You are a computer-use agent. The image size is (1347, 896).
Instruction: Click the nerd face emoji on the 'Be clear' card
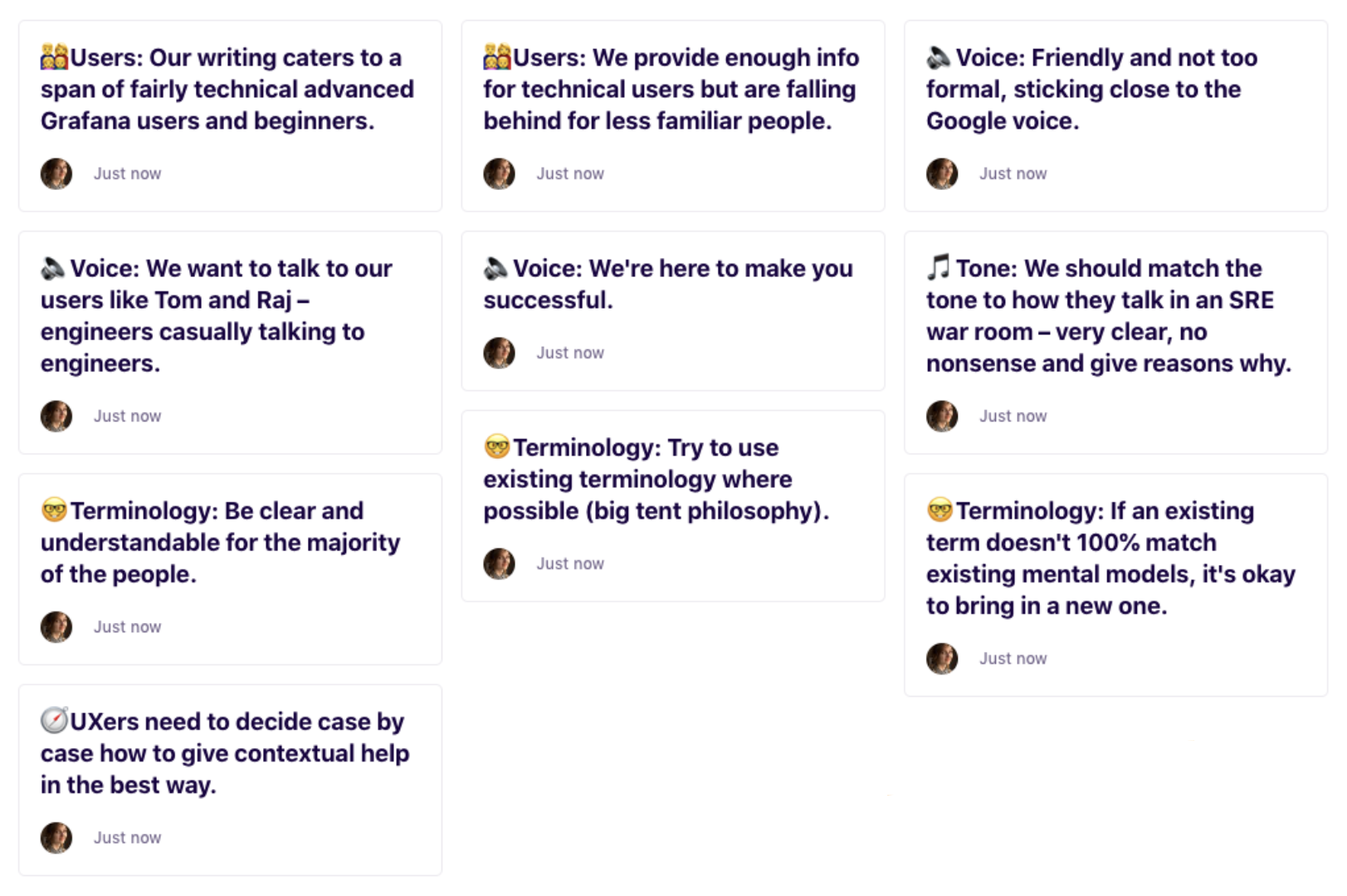pos(54,509)
